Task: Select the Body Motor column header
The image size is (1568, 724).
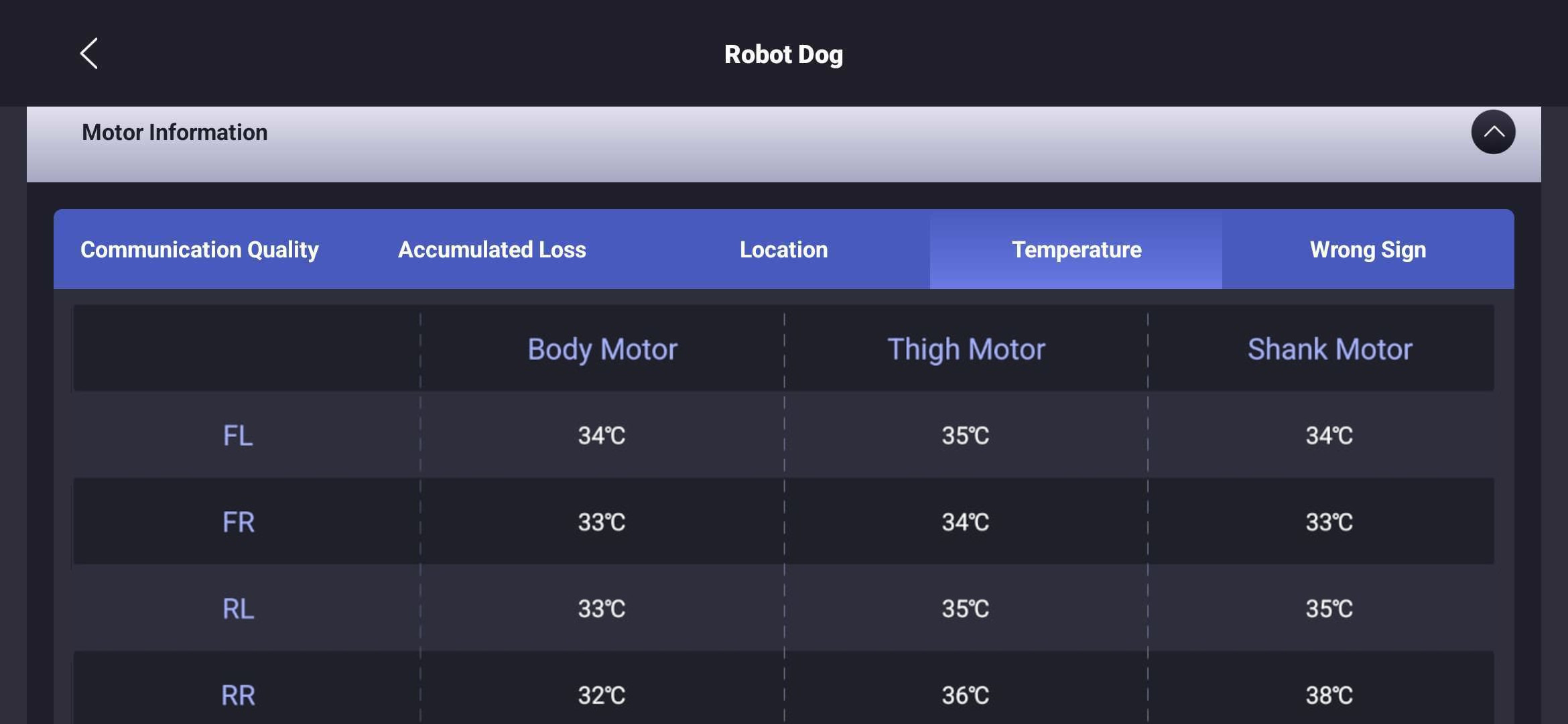Action: click(602, 349)
